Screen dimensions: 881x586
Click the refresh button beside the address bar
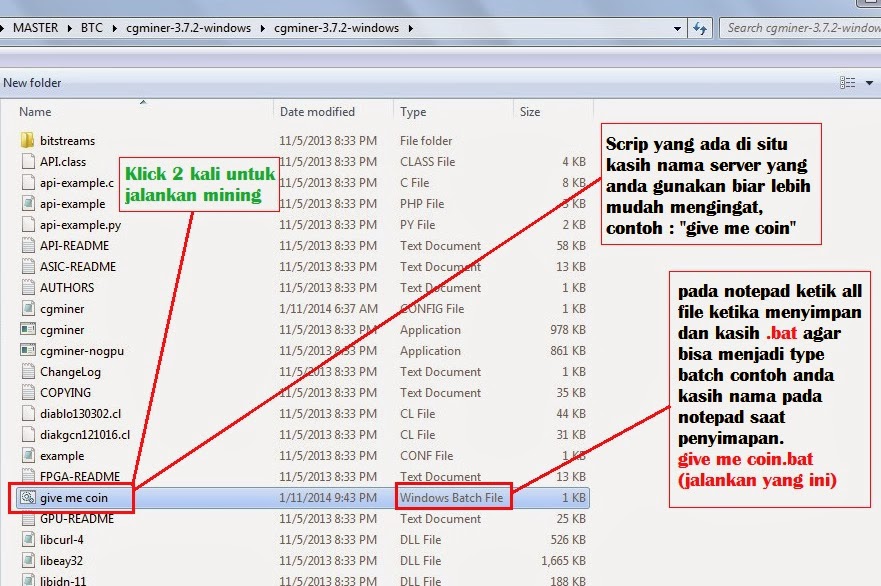tap(700, 28)
